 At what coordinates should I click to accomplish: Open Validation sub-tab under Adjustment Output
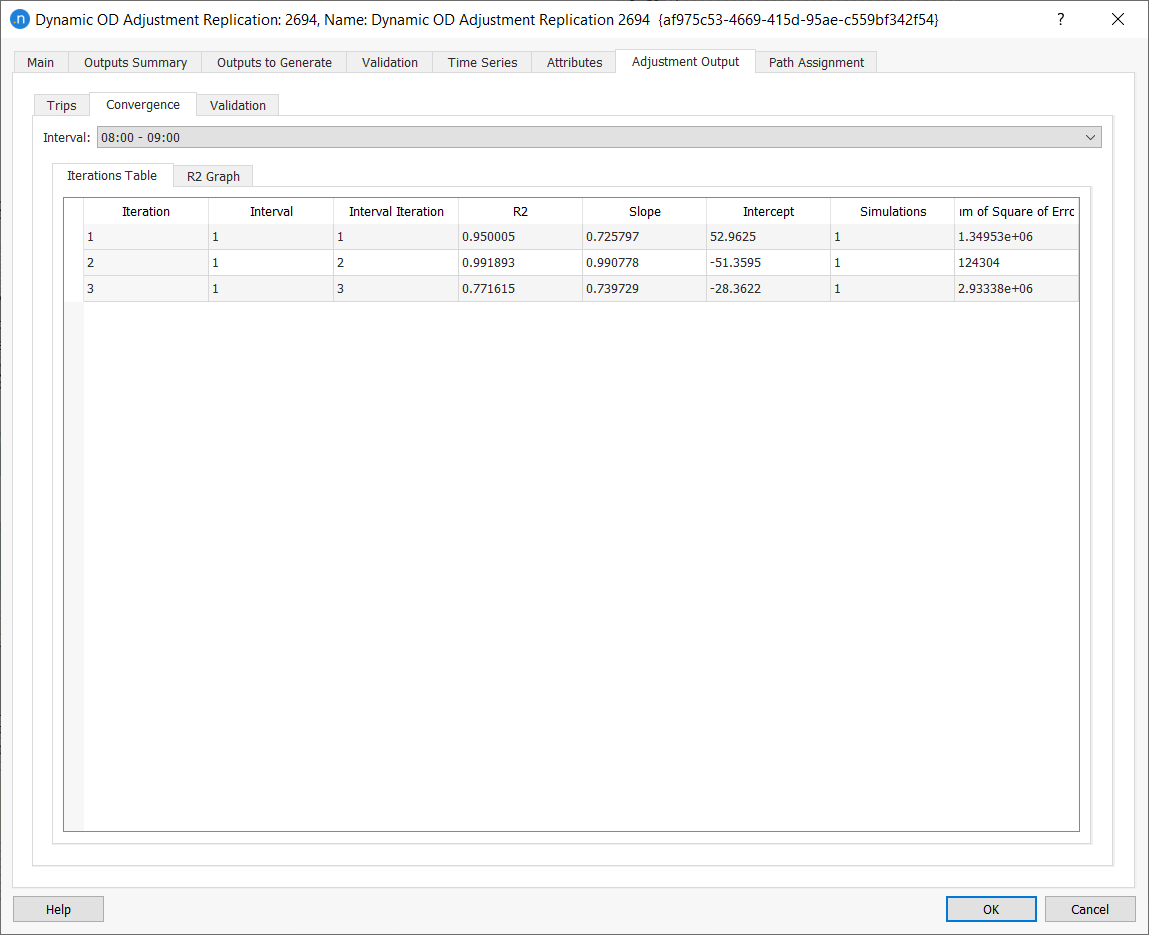238,105
